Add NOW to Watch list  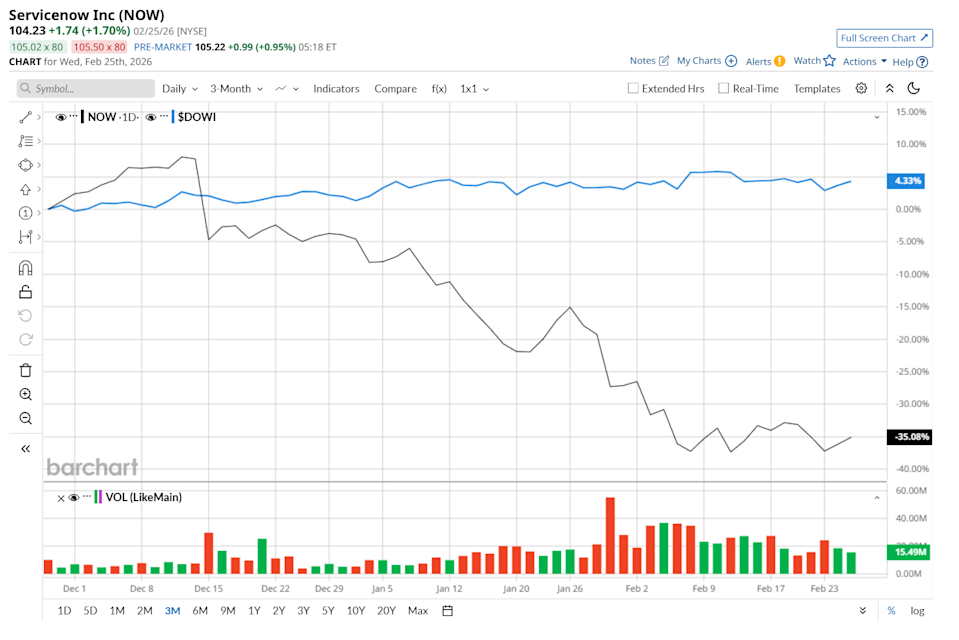(814, 61)
